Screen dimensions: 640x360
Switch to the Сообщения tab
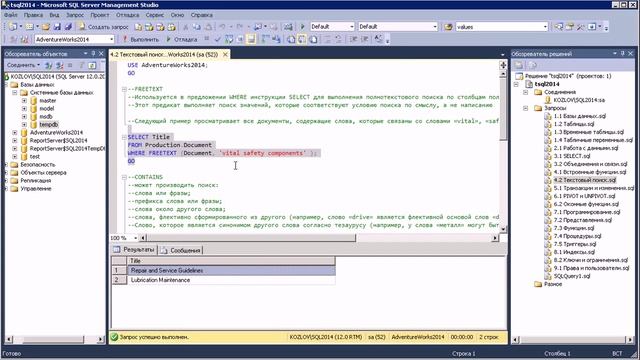point(180,250)
